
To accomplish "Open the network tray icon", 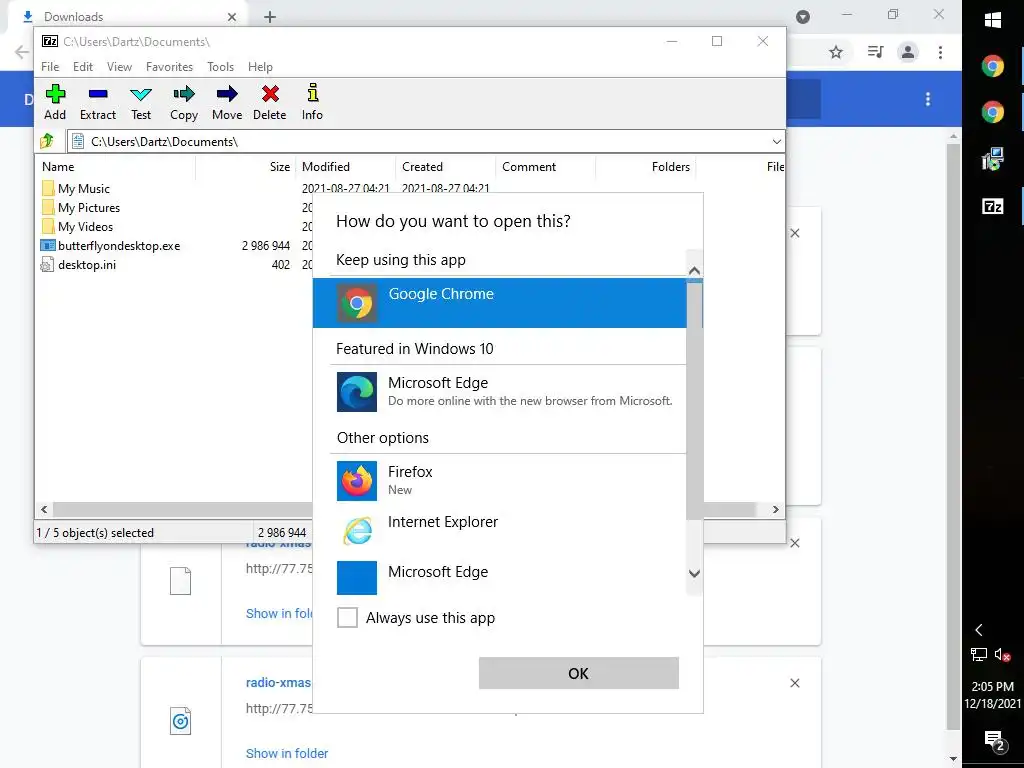I will pos(979,654).
